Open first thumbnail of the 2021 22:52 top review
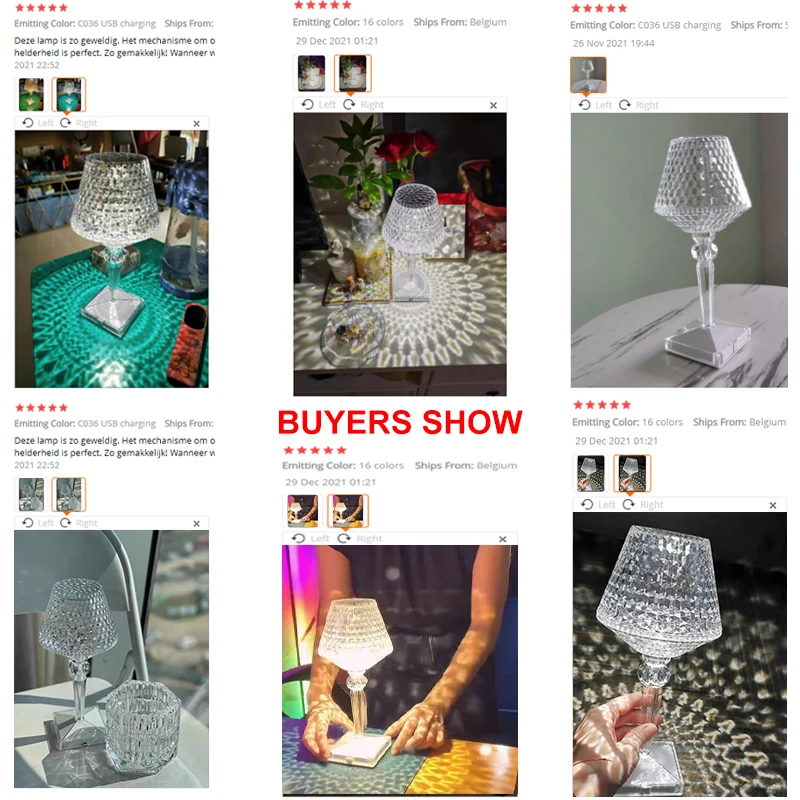Viewport: 800px width, 800px height. [31, 94]
